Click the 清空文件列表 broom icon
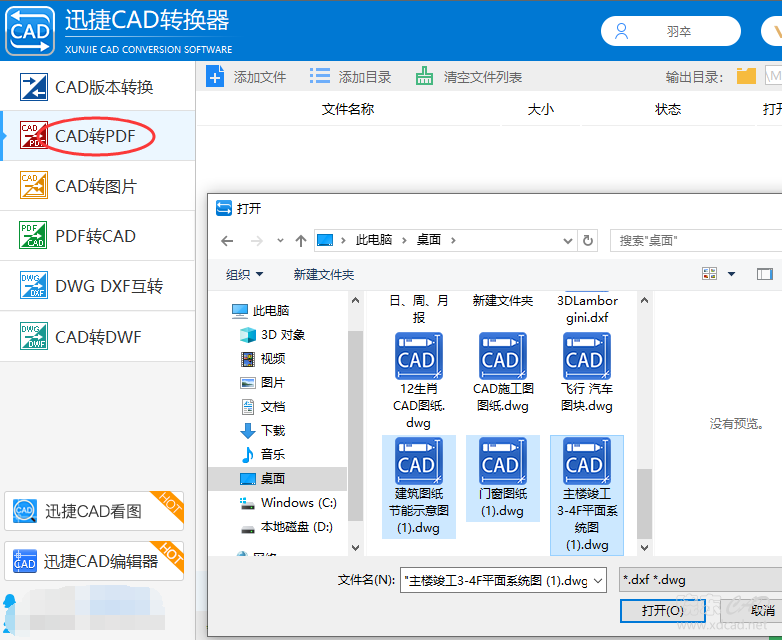The width and height of the screenshot is (782, 640). coord(425,77)
